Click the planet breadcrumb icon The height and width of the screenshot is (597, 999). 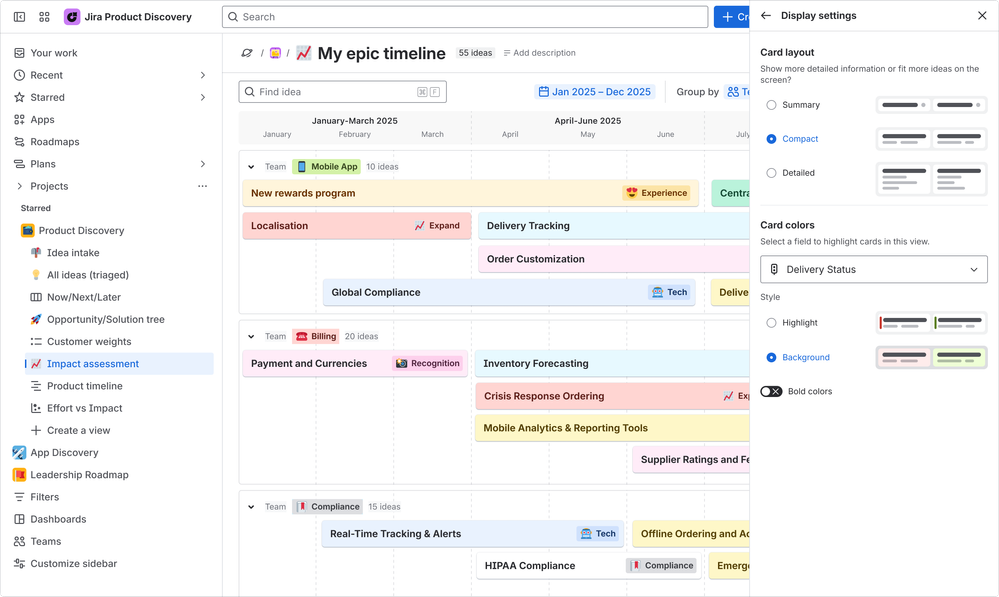[x=247, y=53]
